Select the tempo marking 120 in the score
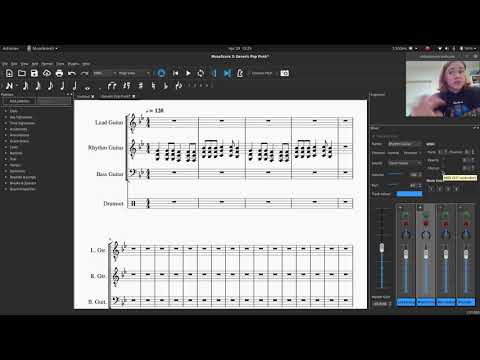480x360 pixels. pos(155,110)
